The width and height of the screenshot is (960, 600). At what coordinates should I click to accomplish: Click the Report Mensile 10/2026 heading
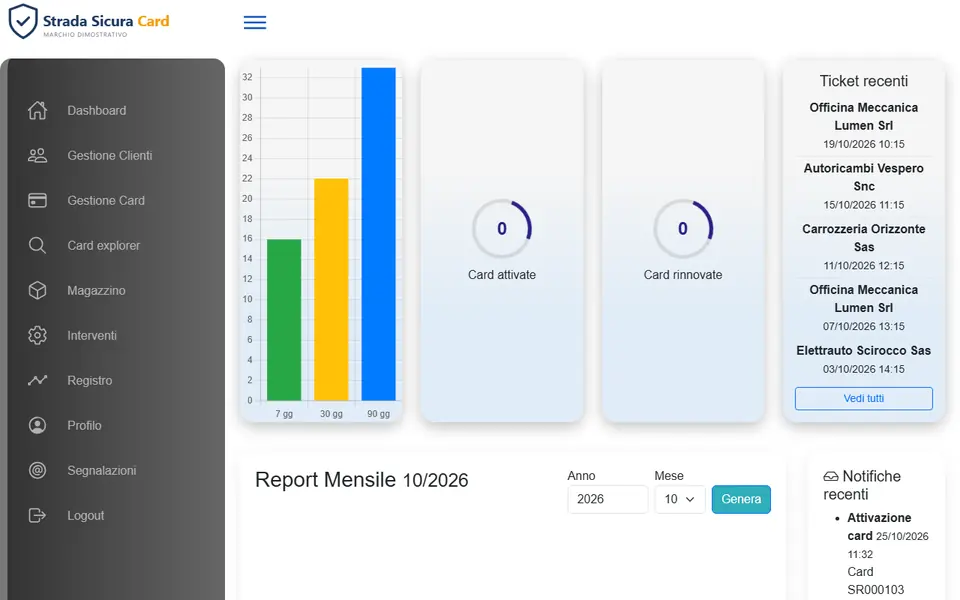pos(362,480)
